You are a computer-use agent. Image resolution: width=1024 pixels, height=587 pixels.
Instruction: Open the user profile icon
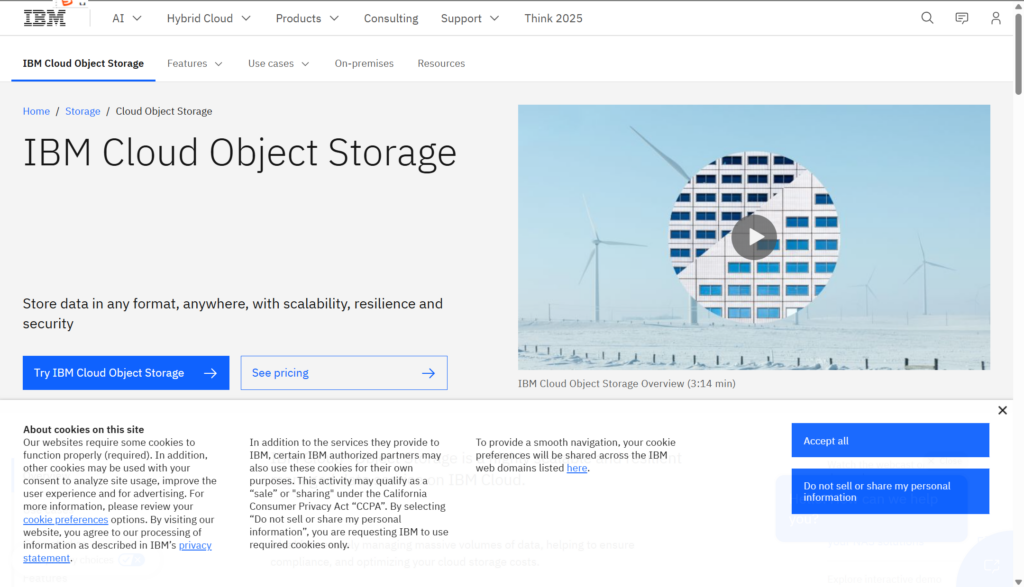995,18
